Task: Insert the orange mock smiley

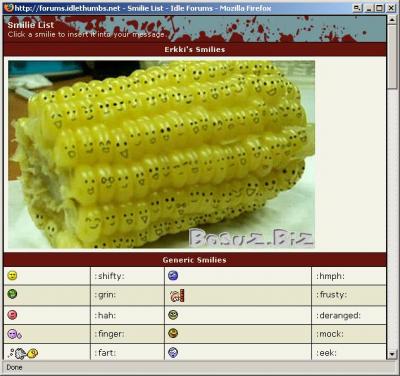Action: 173,333
